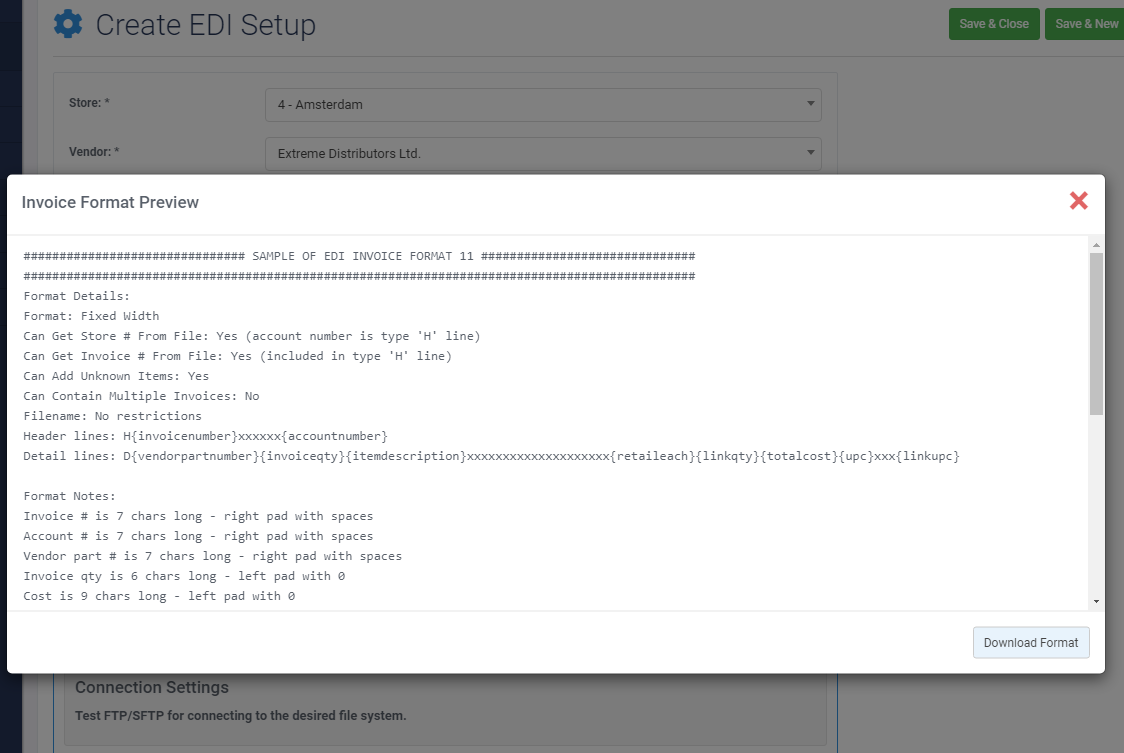Close the Invoice Format Preview with the red X
Image resolution: width=1124 pixels, height=753 pixels.
[x=1079, y=201]
